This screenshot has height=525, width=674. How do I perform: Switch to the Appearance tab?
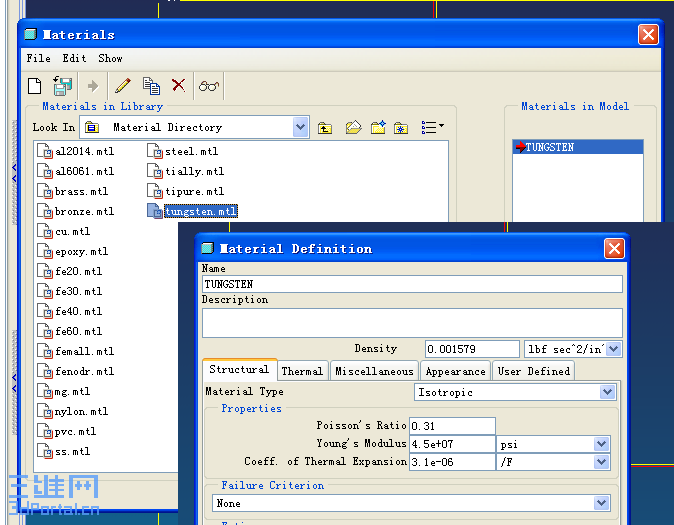[456, 371]
